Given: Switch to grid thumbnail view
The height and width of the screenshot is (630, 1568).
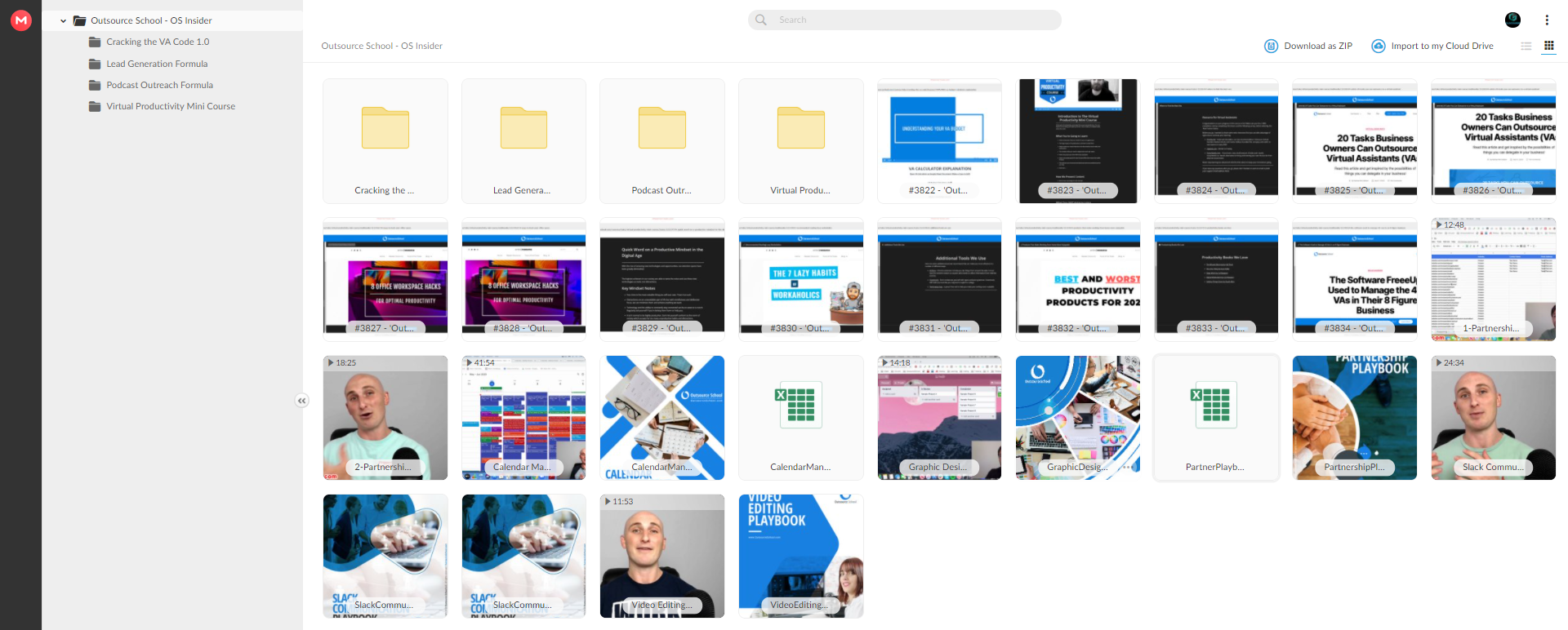Looking at the screenshot, I should [1548, 46].
